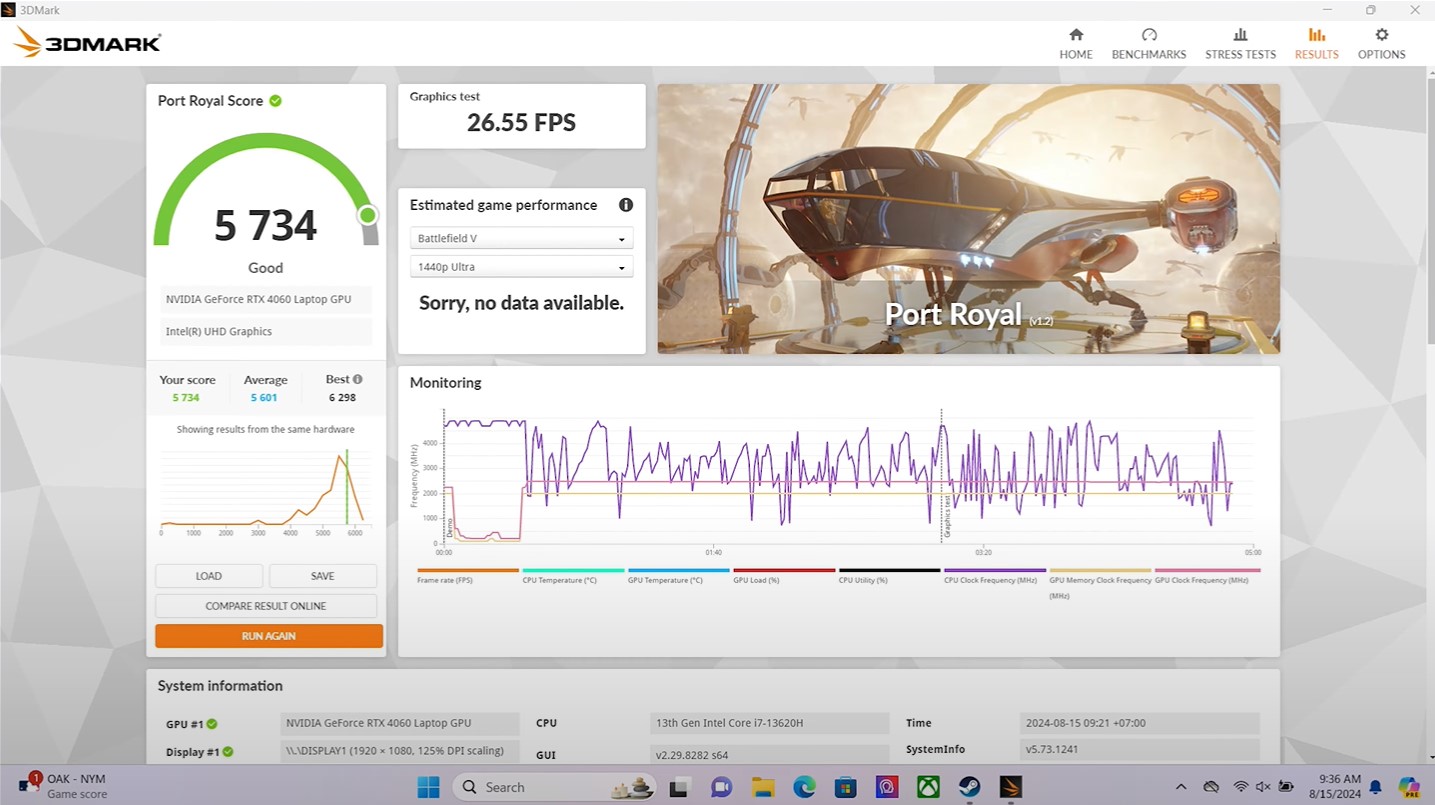The image size is (1435, 805).
Task: Click the green score gauge handle
Action: point(368,215)
